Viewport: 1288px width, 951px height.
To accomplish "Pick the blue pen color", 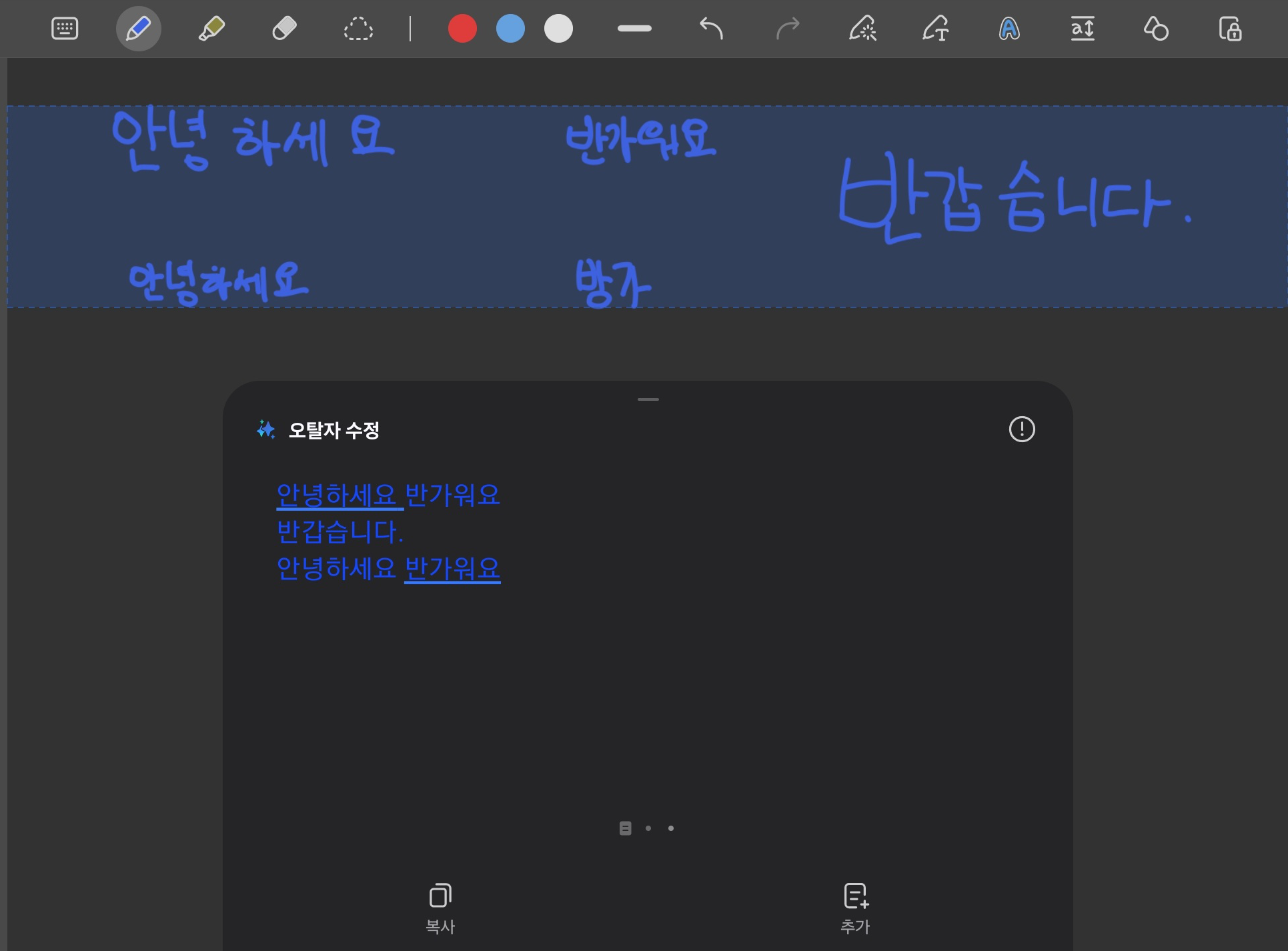I will [x=510, y=29].
